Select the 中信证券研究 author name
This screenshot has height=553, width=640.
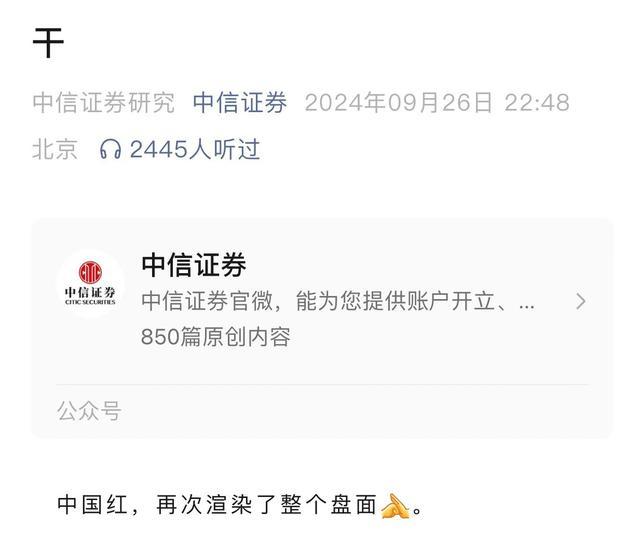[104, 102]
